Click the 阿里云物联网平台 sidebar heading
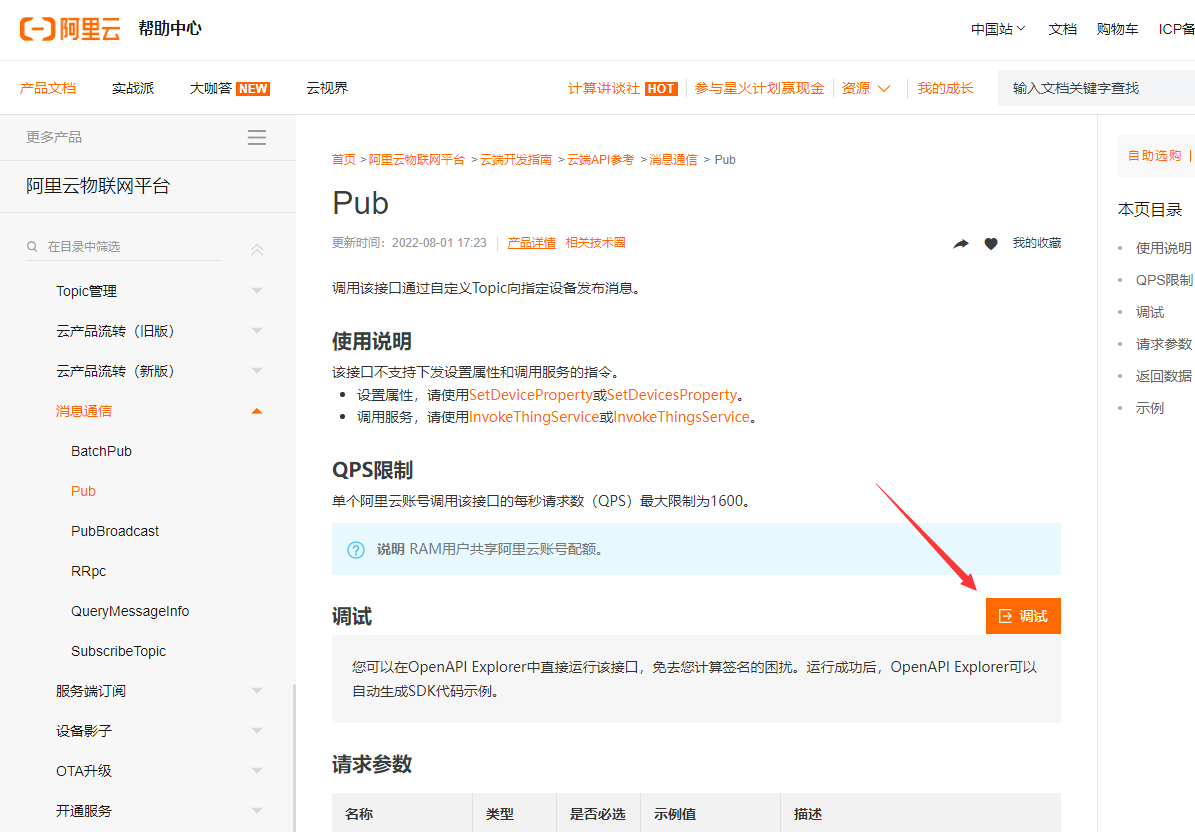This screenshot has height=832, width=1195. tap(98, 186)
